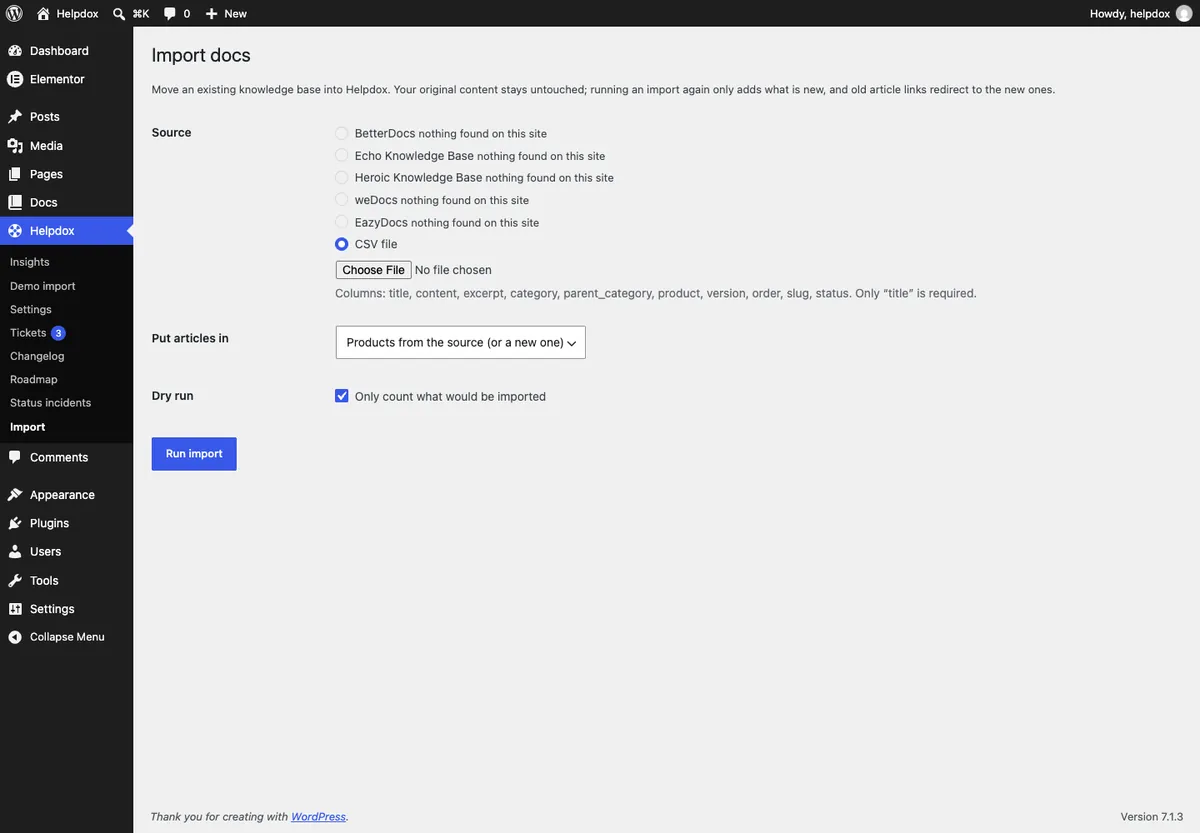Screen dimensions: 1200x833
Task: Select the CSV file radio option
Action: click(342, 244)
